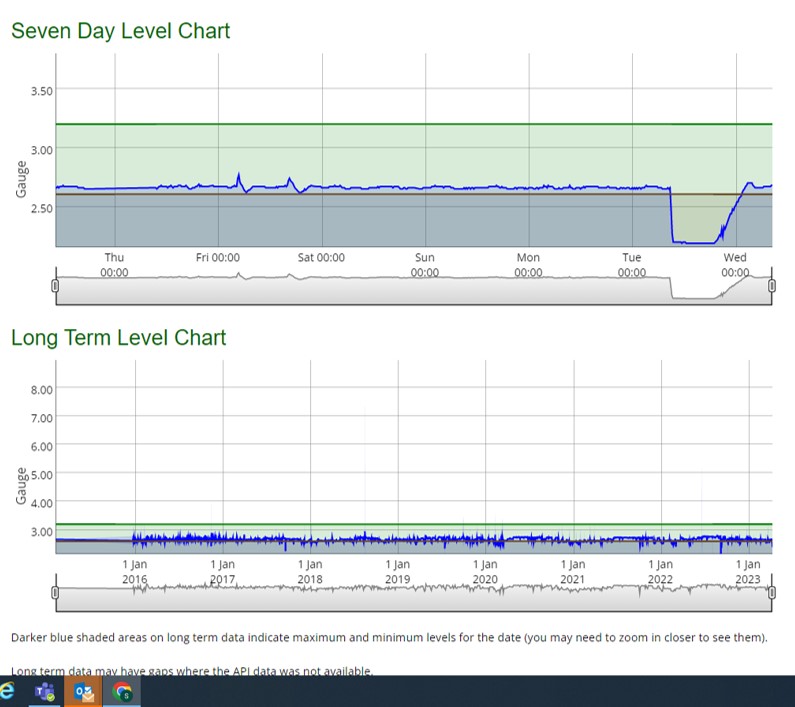Viewport: 795px width, 707px height.
Task: Click the Long Term range selector mini chart
Action: [x=414, y=593]
